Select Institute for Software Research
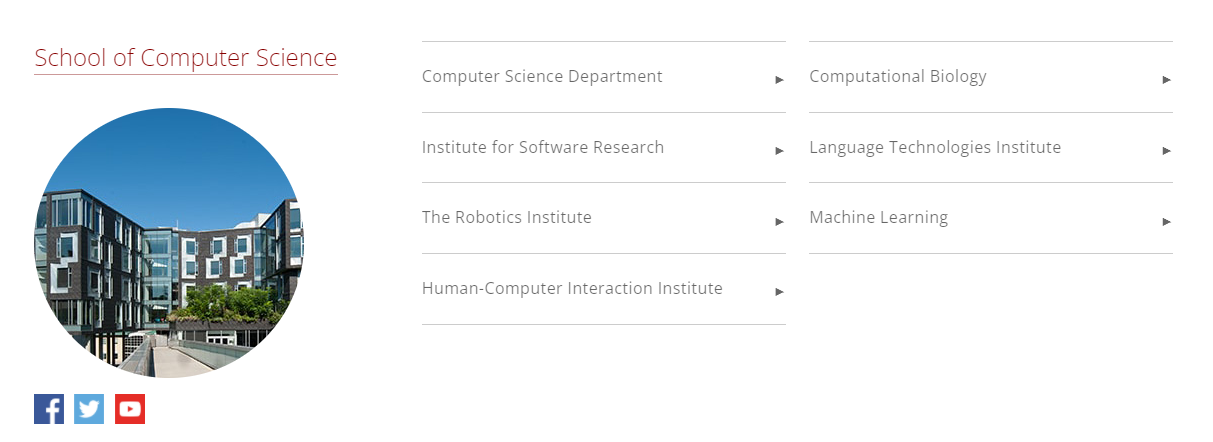Image resolution: width=1213 pixels, height=442 pixels. pos(543,147)
